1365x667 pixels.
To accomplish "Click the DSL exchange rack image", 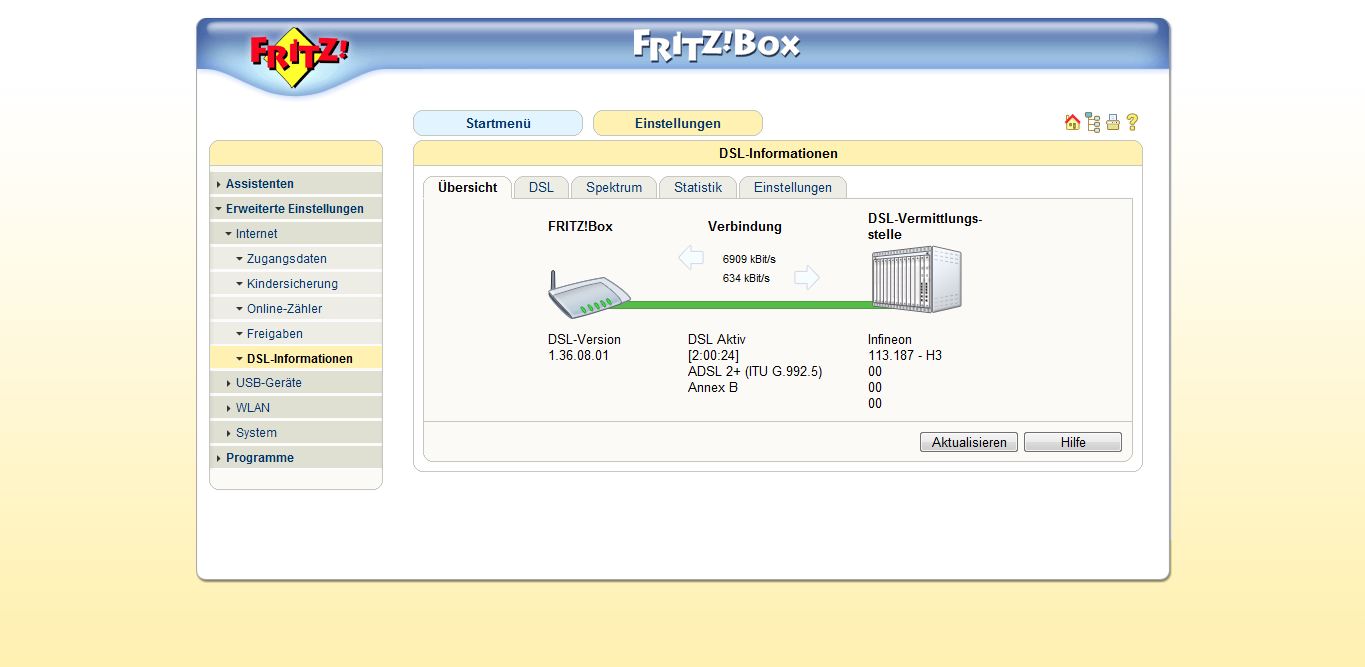I will (x=916, y=279).
